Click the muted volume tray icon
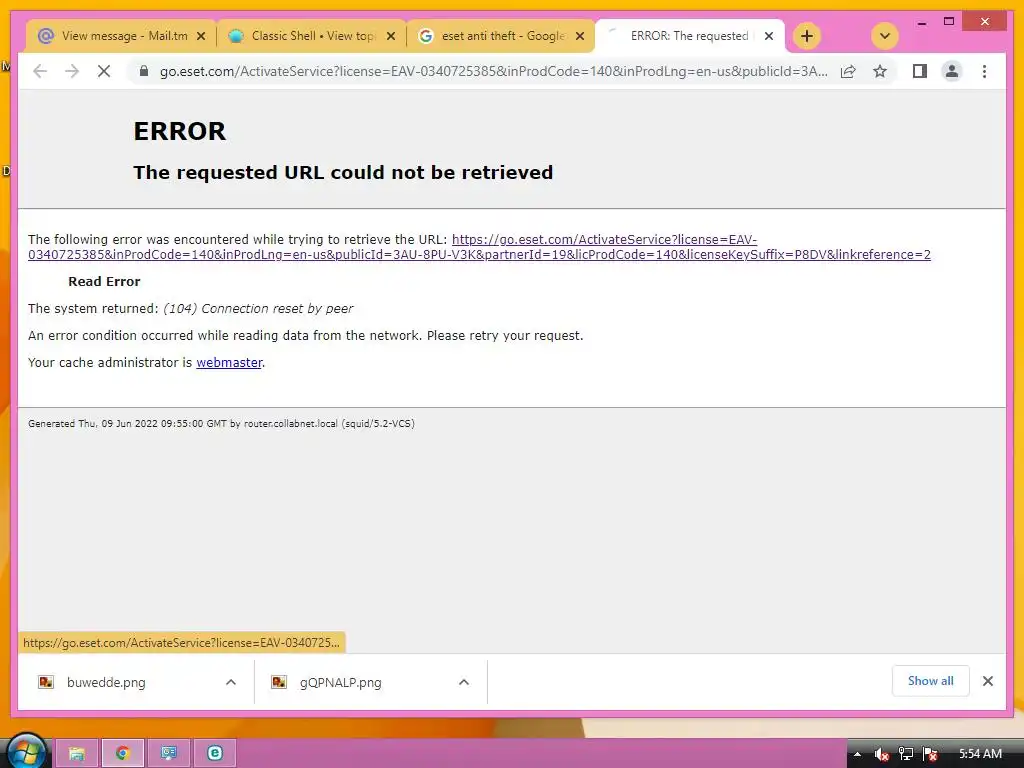The height and width of the screenshot is (768, 1024). click(882, 754)
